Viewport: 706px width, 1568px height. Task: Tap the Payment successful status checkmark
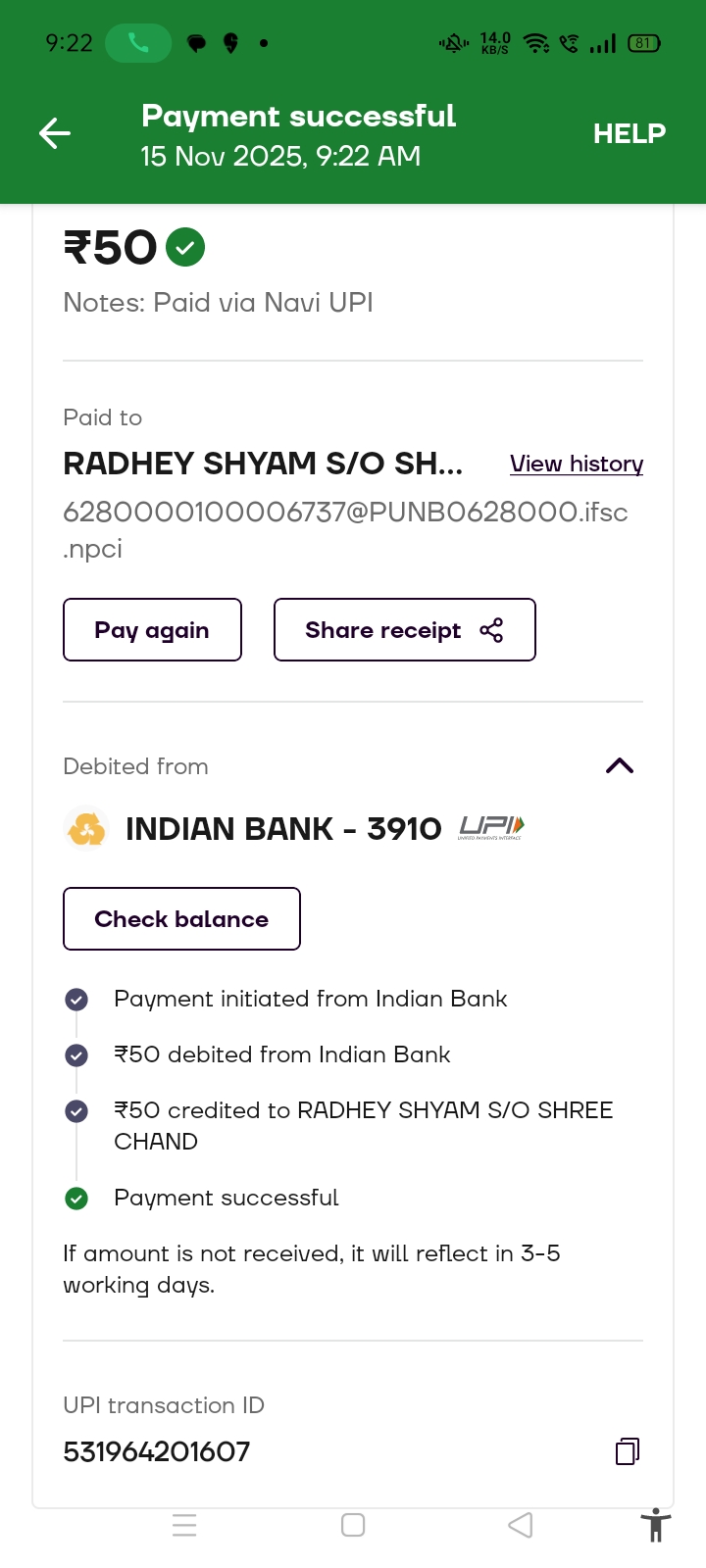click(x=76, y=1198)
